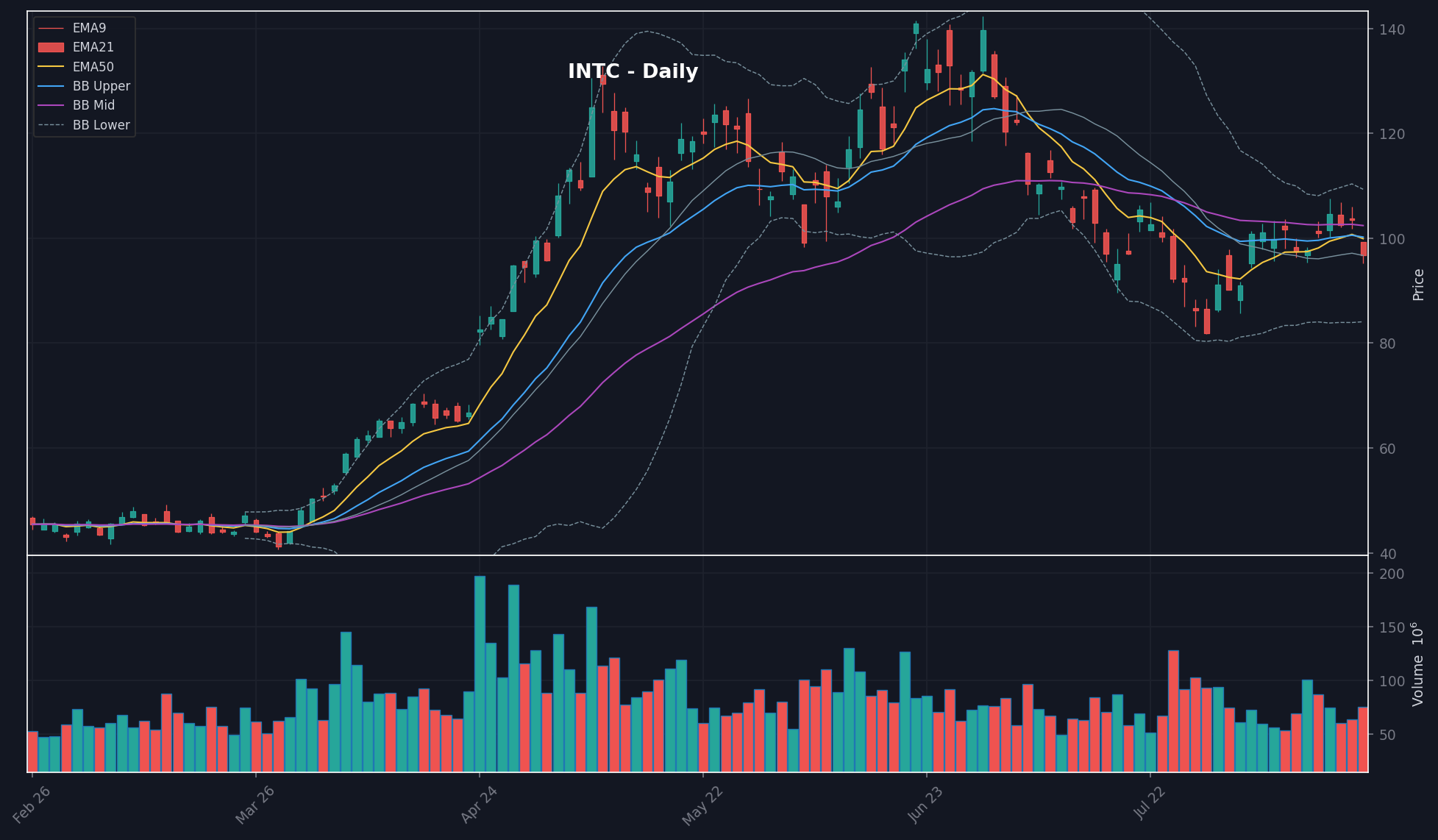1438x840 pixels.
Task: Click the 150 volume axis tick
Action: point(1392,627)
